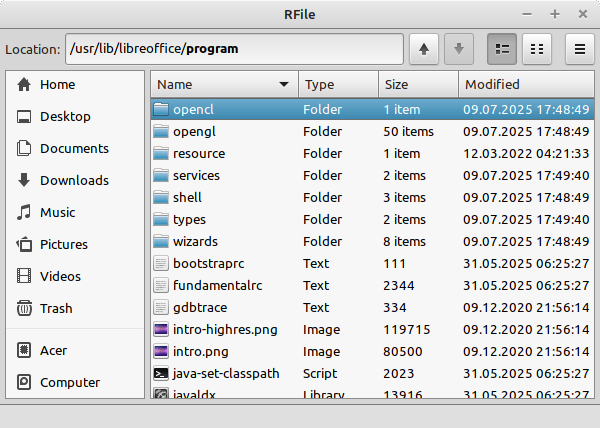
Task: Select the intro.png image thumbnail
Action: (x=161, y=352)
